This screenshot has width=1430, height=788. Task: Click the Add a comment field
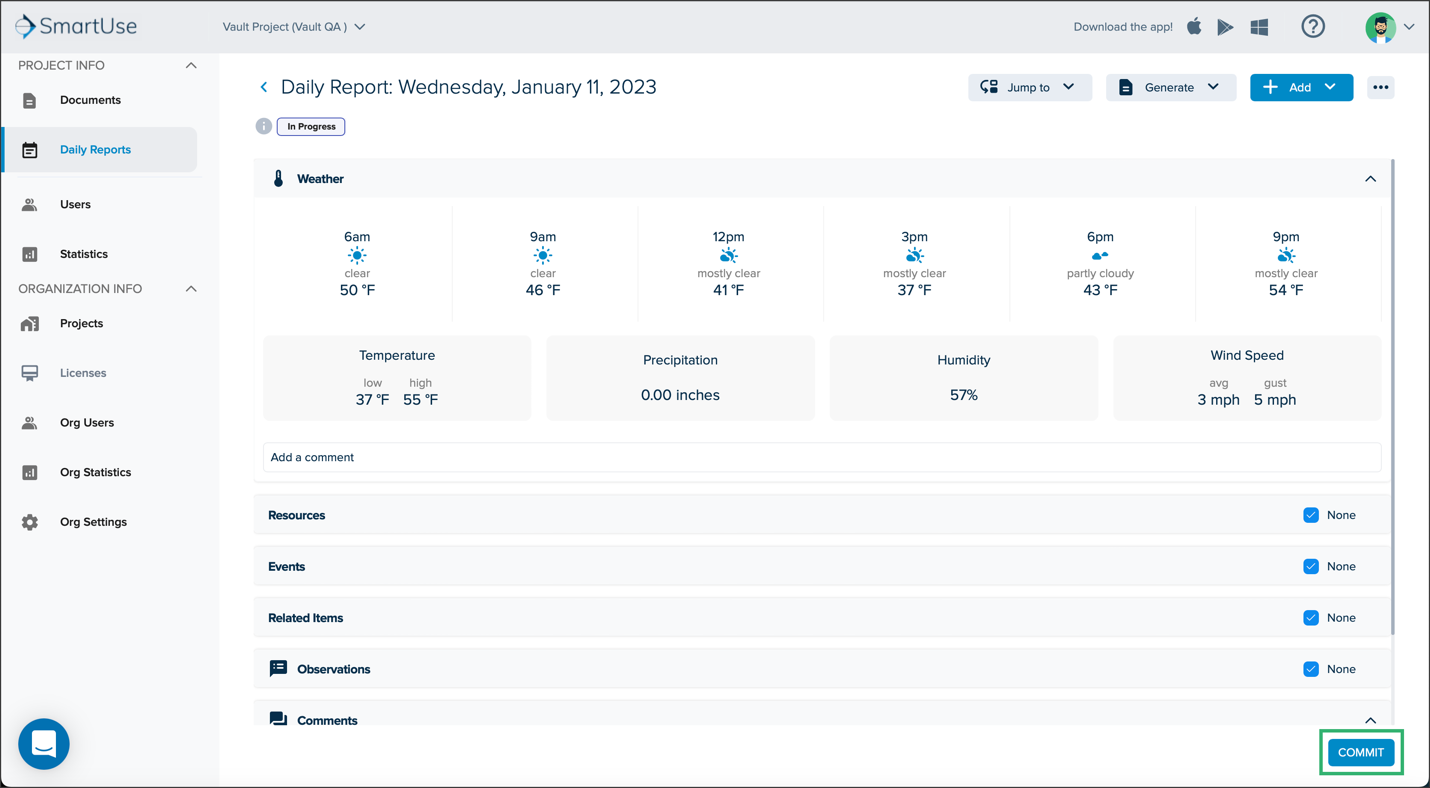pos(822,457)
